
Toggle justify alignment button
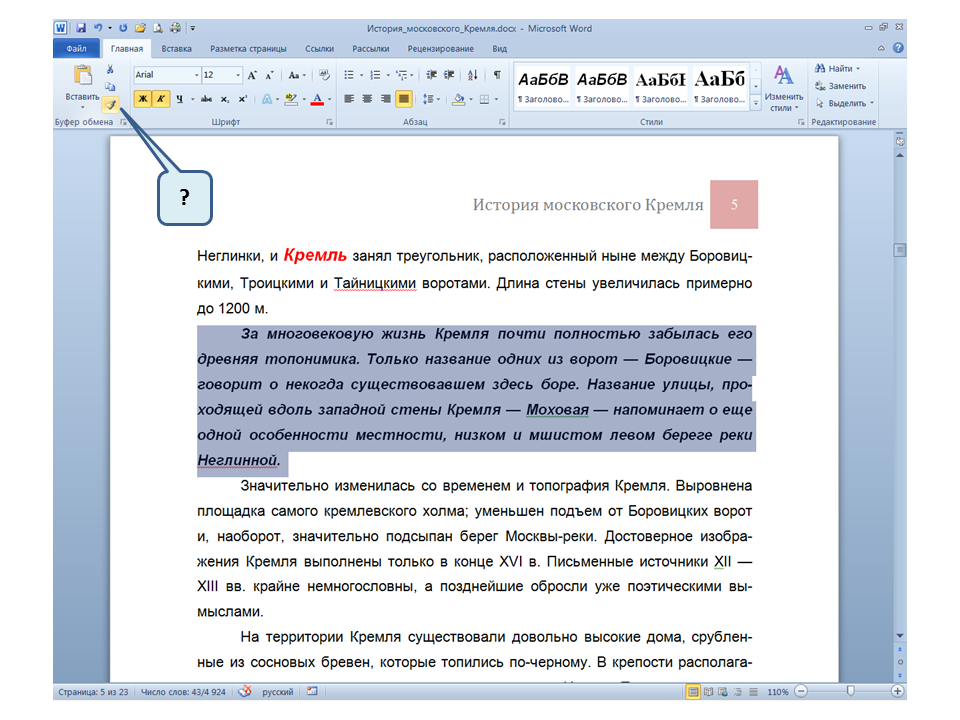404,99
